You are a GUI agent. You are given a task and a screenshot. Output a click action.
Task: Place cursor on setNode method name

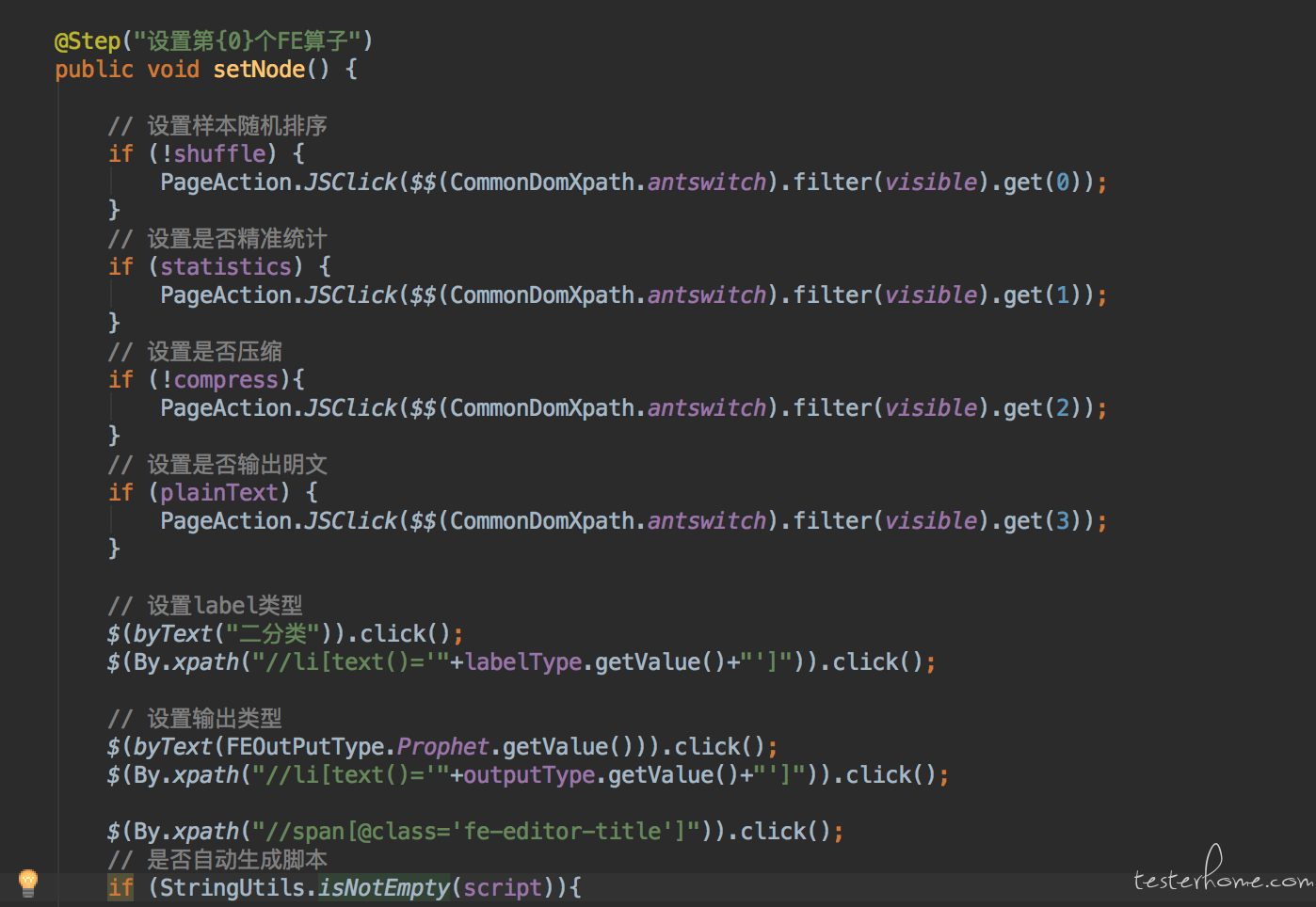pyautogui.click(x=259, y=70)
